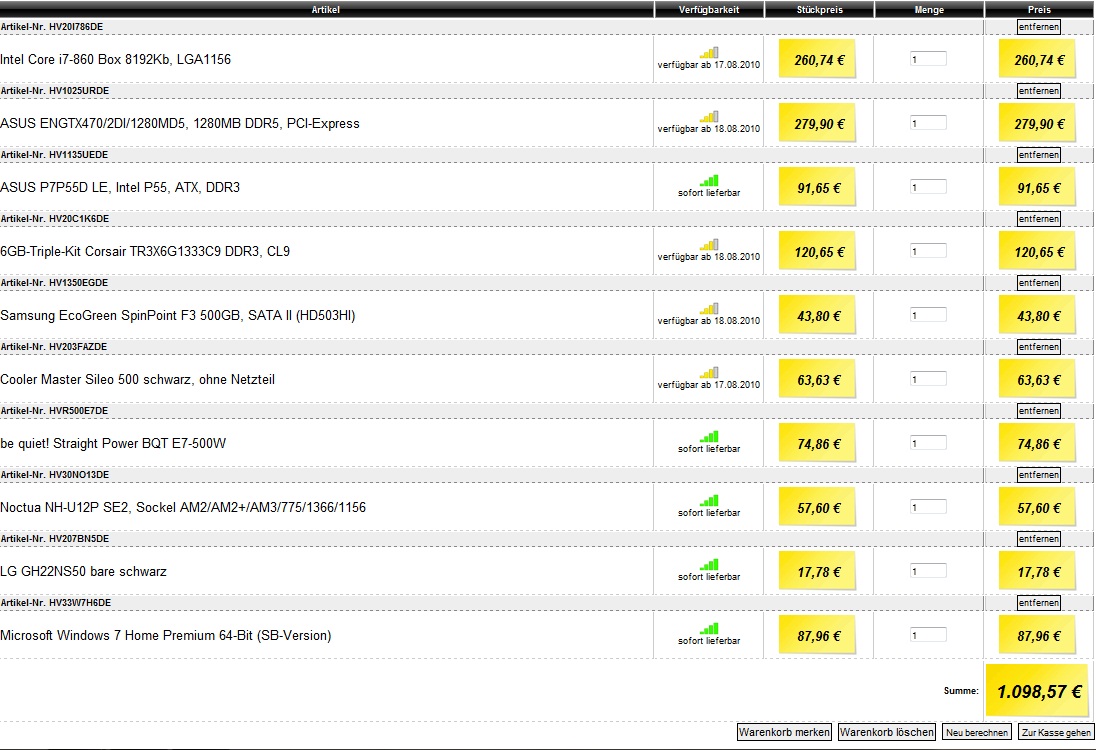Image resolution: width=1096 pixels, height=750 pixels.
Task: Focus quantity field for Corsair Triple-Kit
Action: click(x=928, y=251)
